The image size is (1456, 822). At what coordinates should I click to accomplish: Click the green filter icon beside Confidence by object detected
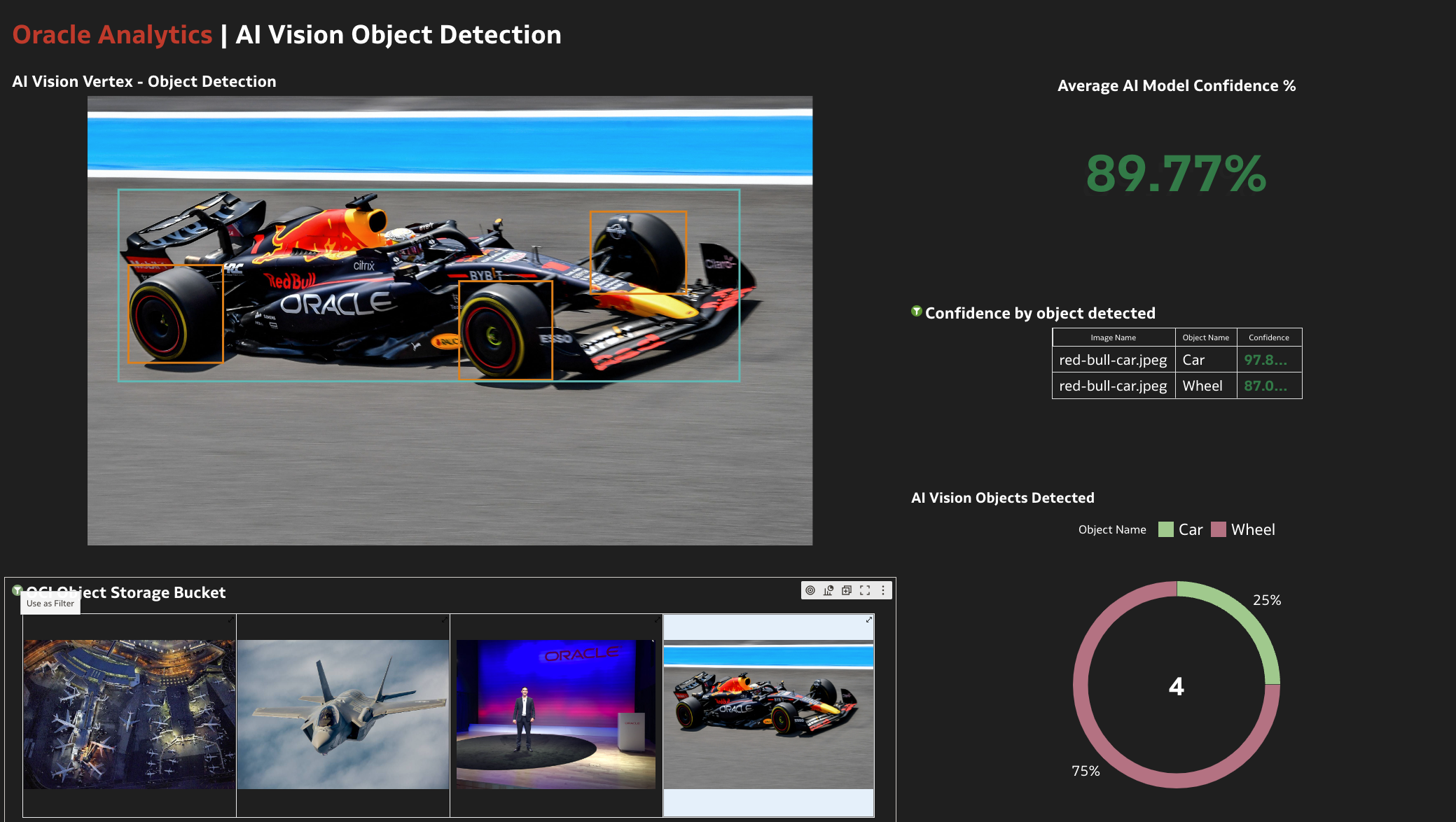click(x=915, y=313)
